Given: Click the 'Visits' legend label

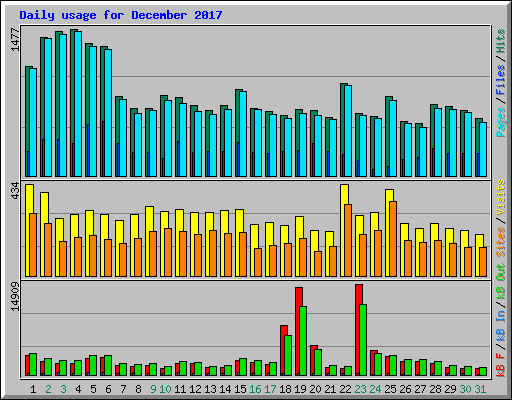Looking at the screenshot, I should 501,197.
